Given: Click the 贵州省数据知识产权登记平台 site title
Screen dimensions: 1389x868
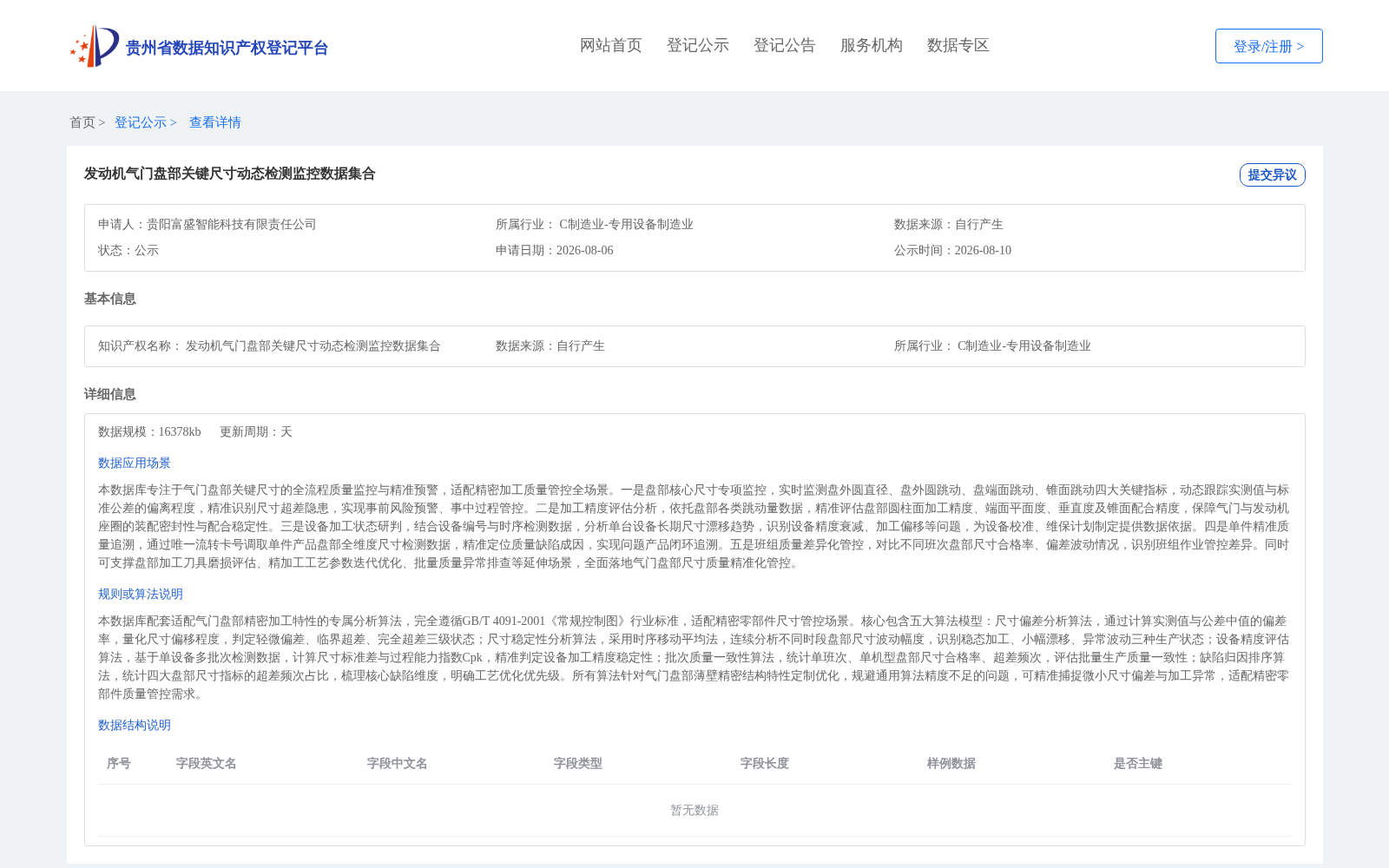Looking at the screenshot, I should (x=227, y=48).
